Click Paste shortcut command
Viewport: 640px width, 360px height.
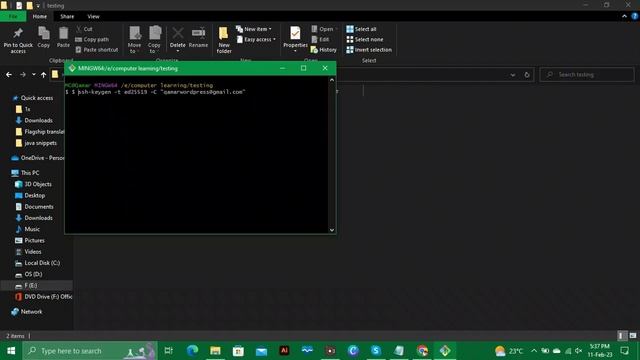tap(97, 50)
